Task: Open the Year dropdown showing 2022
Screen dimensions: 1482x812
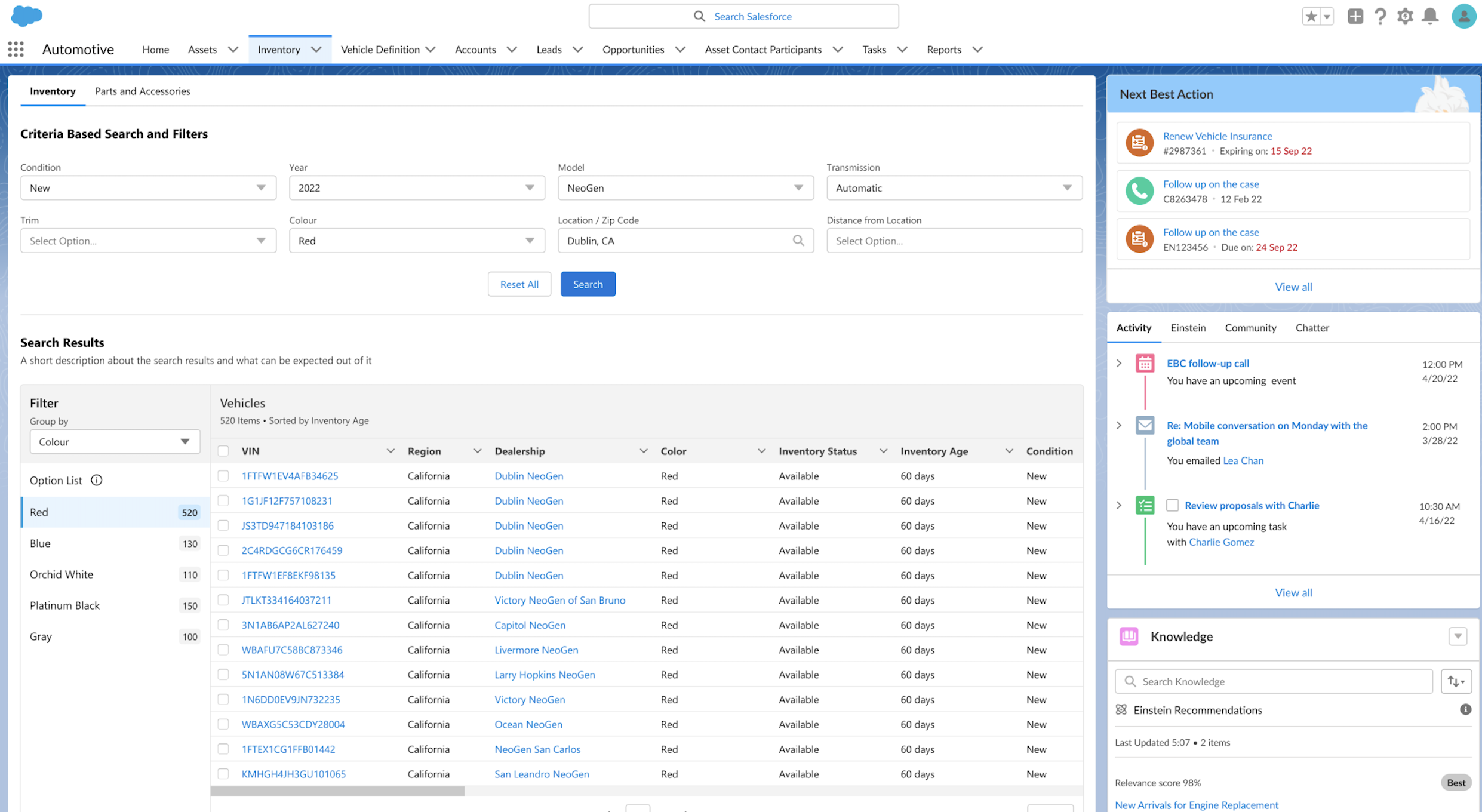Action: click(x=417, y=187)
